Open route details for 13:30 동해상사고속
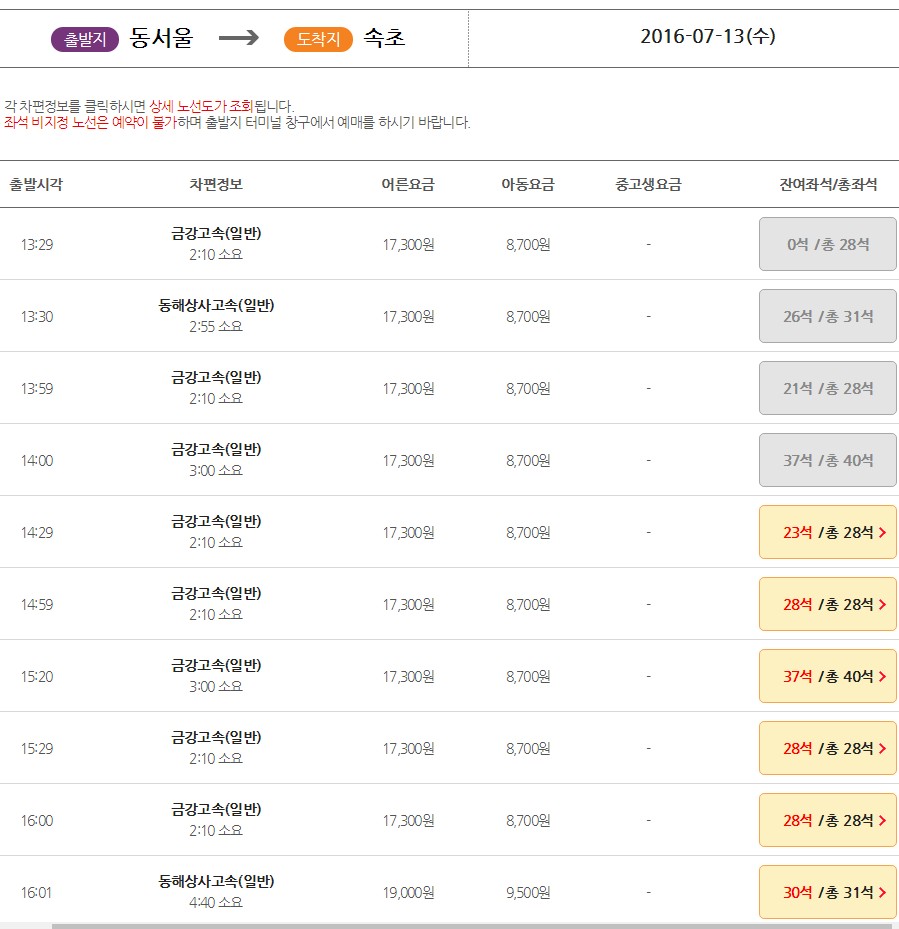Image resolution: width=899 pixels, height=929 pixels. 216,306
